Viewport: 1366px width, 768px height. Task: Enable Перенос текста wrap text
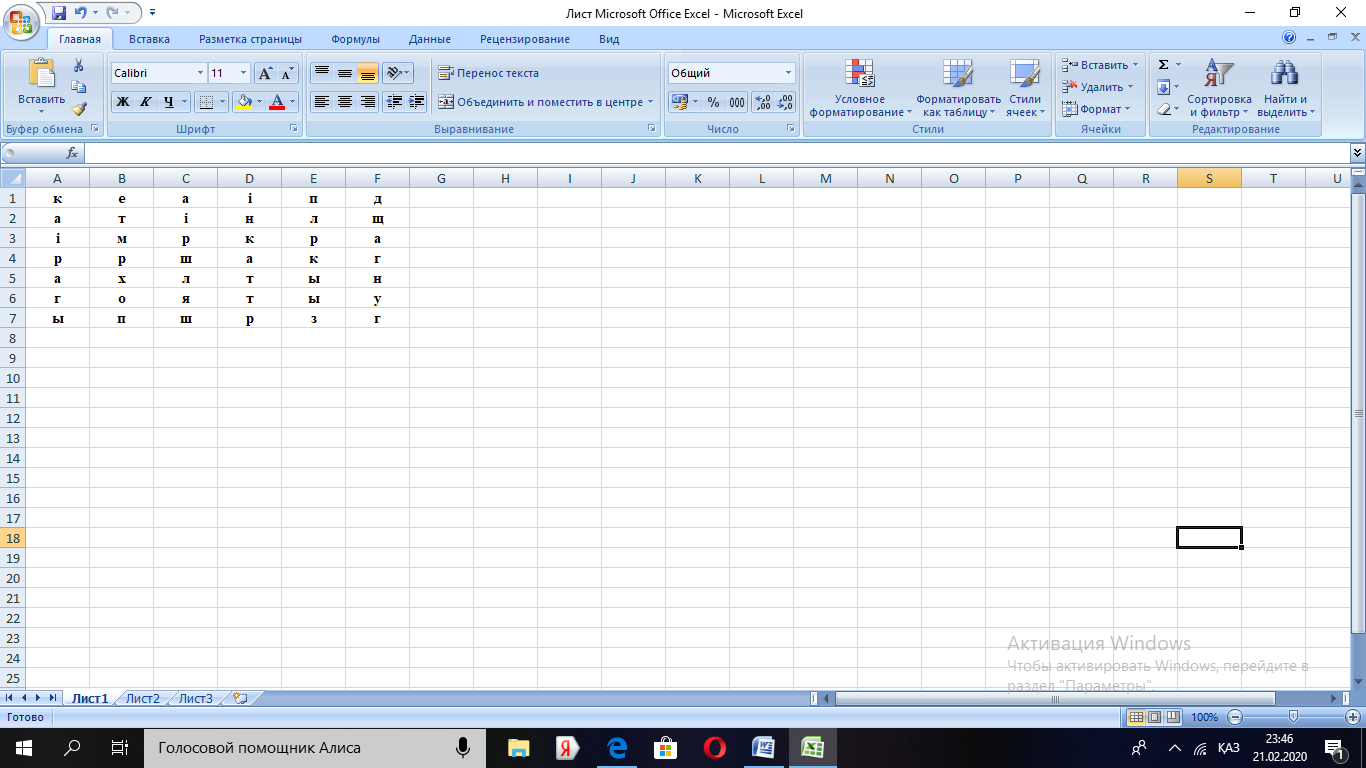[x=488, y=73]
